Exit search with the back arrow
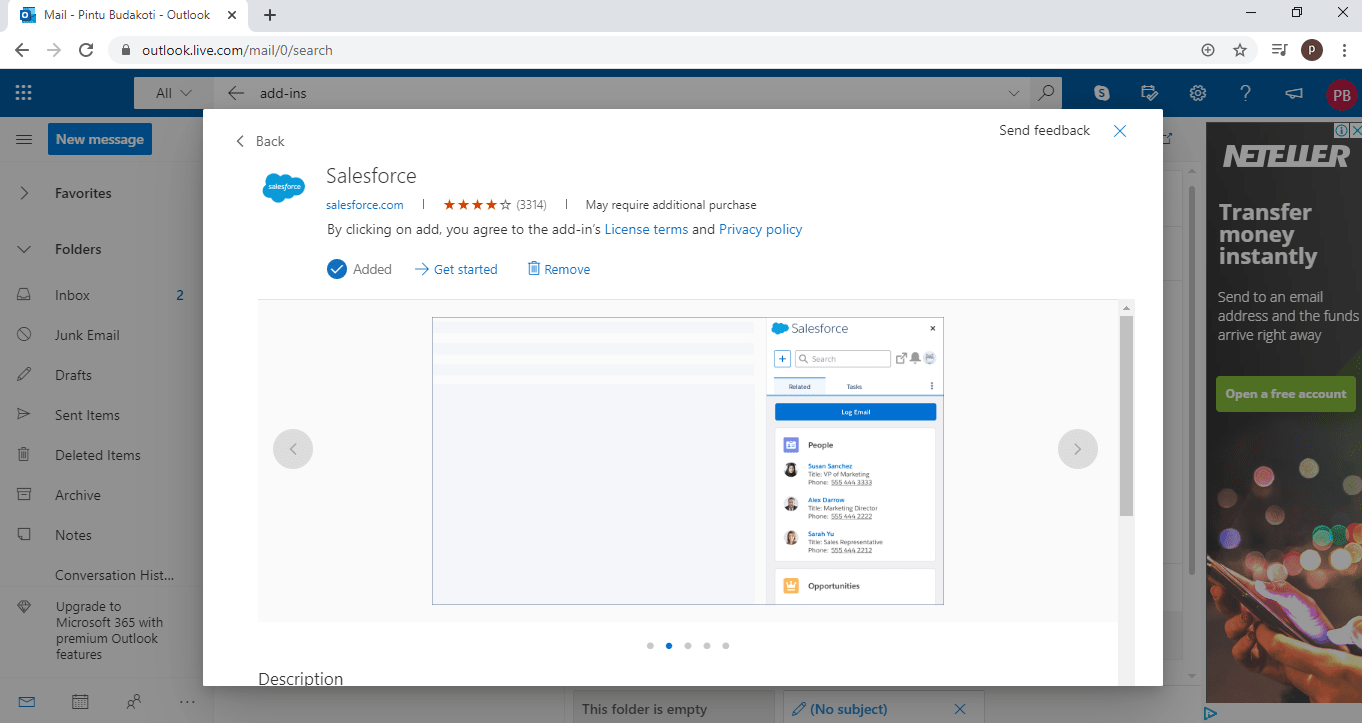This screenshot has height=723, width=1362. coord(236,93)
